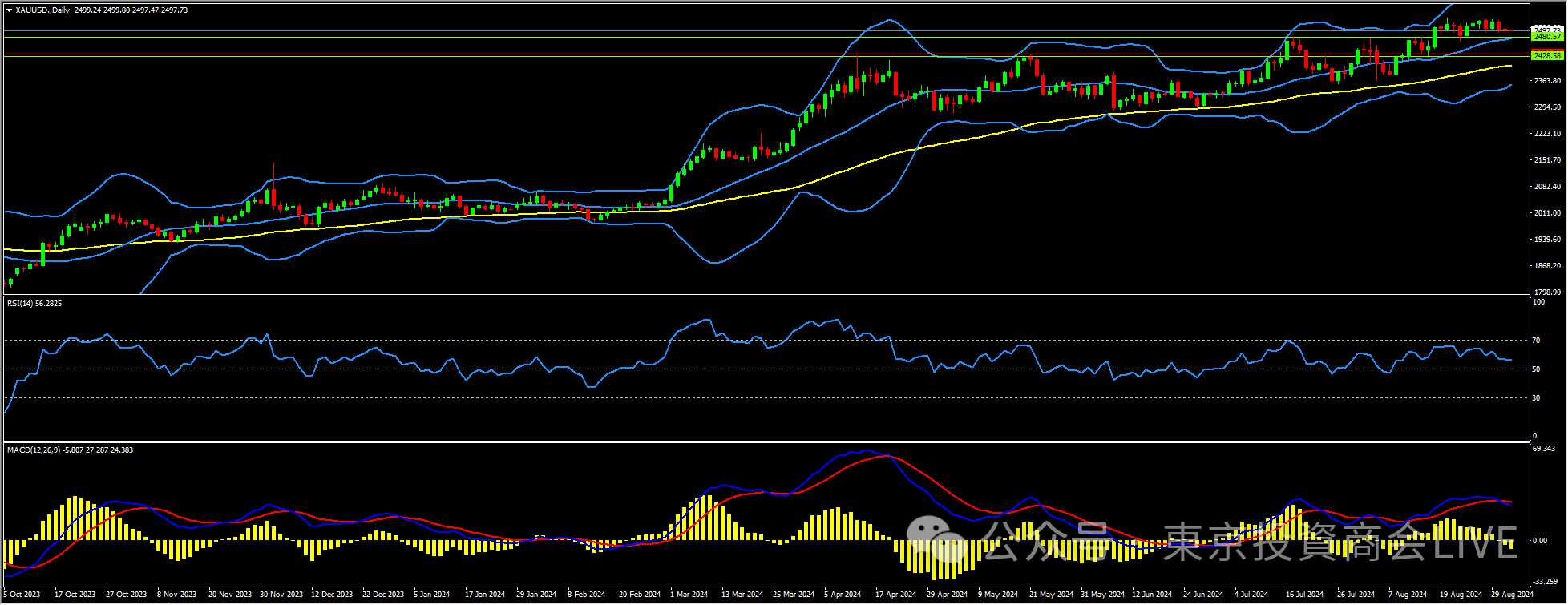
Task: Click the 2082.40 price scale value
Action: pyautogui.click(x=1547, y=187)
